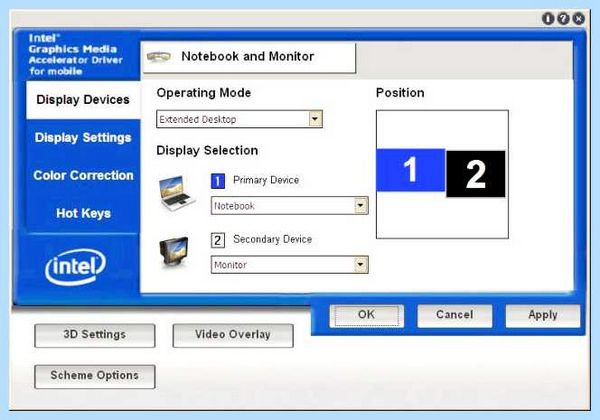Apply the display changes
This screenshot has width=600, height=420.
543,316
